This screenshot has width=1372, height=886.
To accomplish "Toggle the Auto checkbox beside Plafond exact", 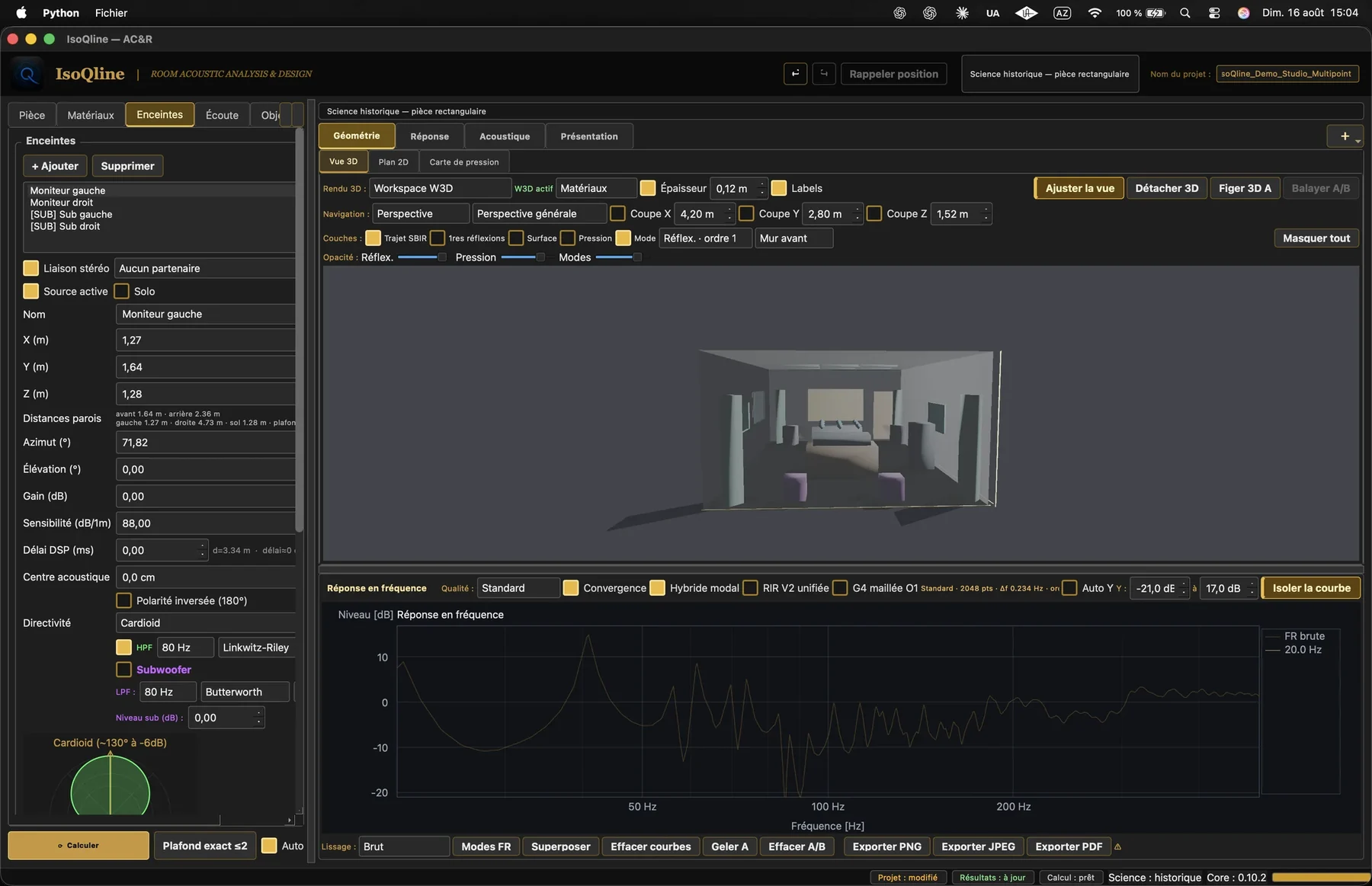I will (269, 846).
